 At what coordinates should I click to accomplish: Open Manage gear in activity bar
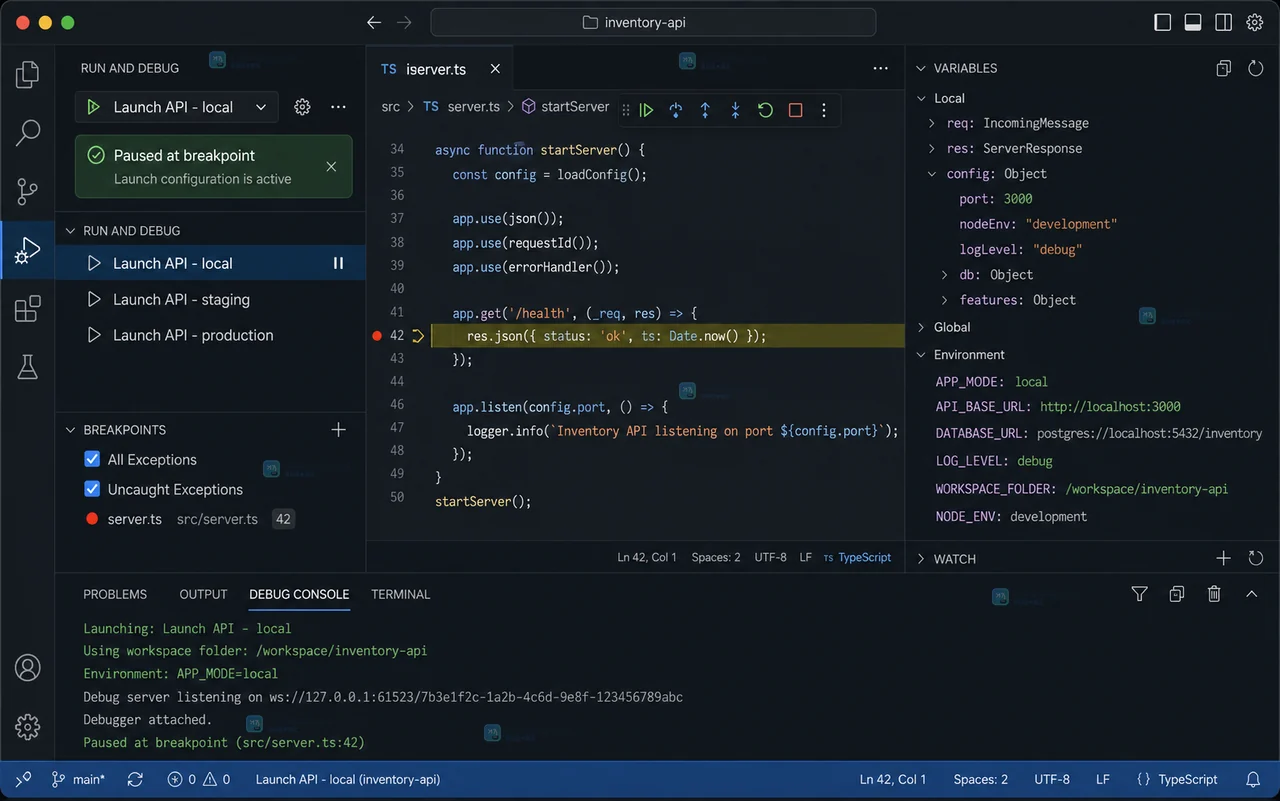pyautogui.click(x=27, y=727)
